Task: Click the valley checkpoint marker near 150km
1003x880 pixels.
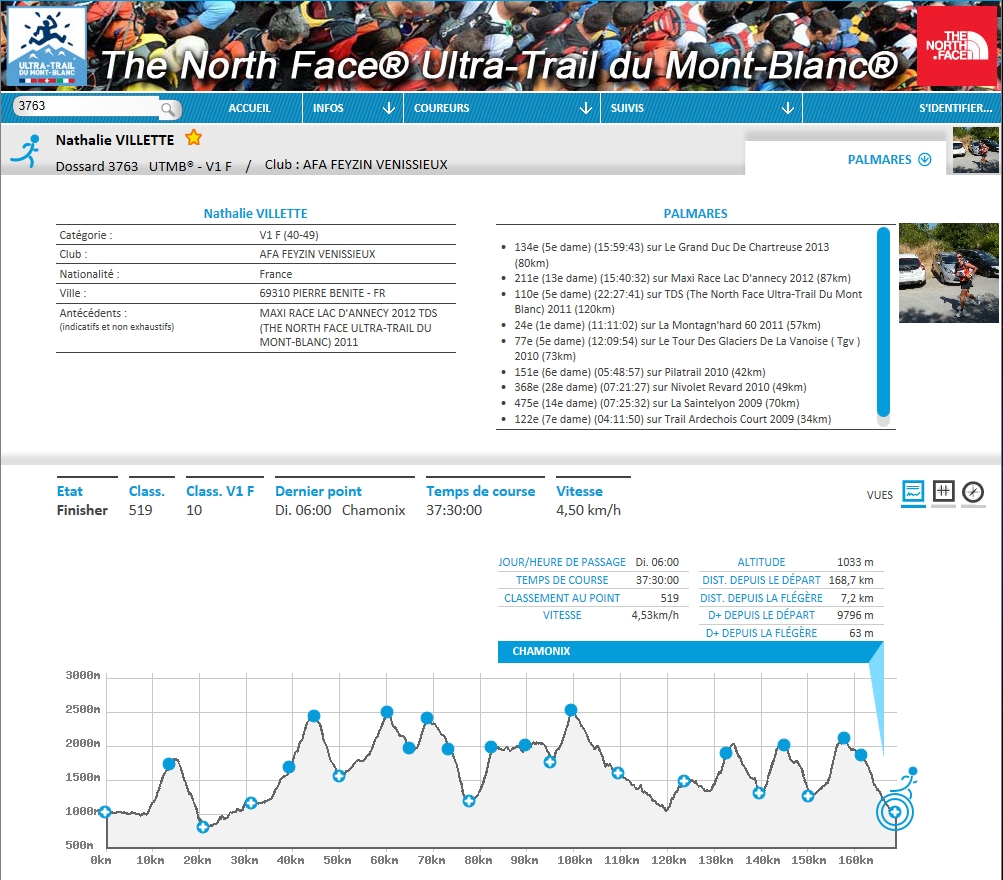Action: point(808,796)
